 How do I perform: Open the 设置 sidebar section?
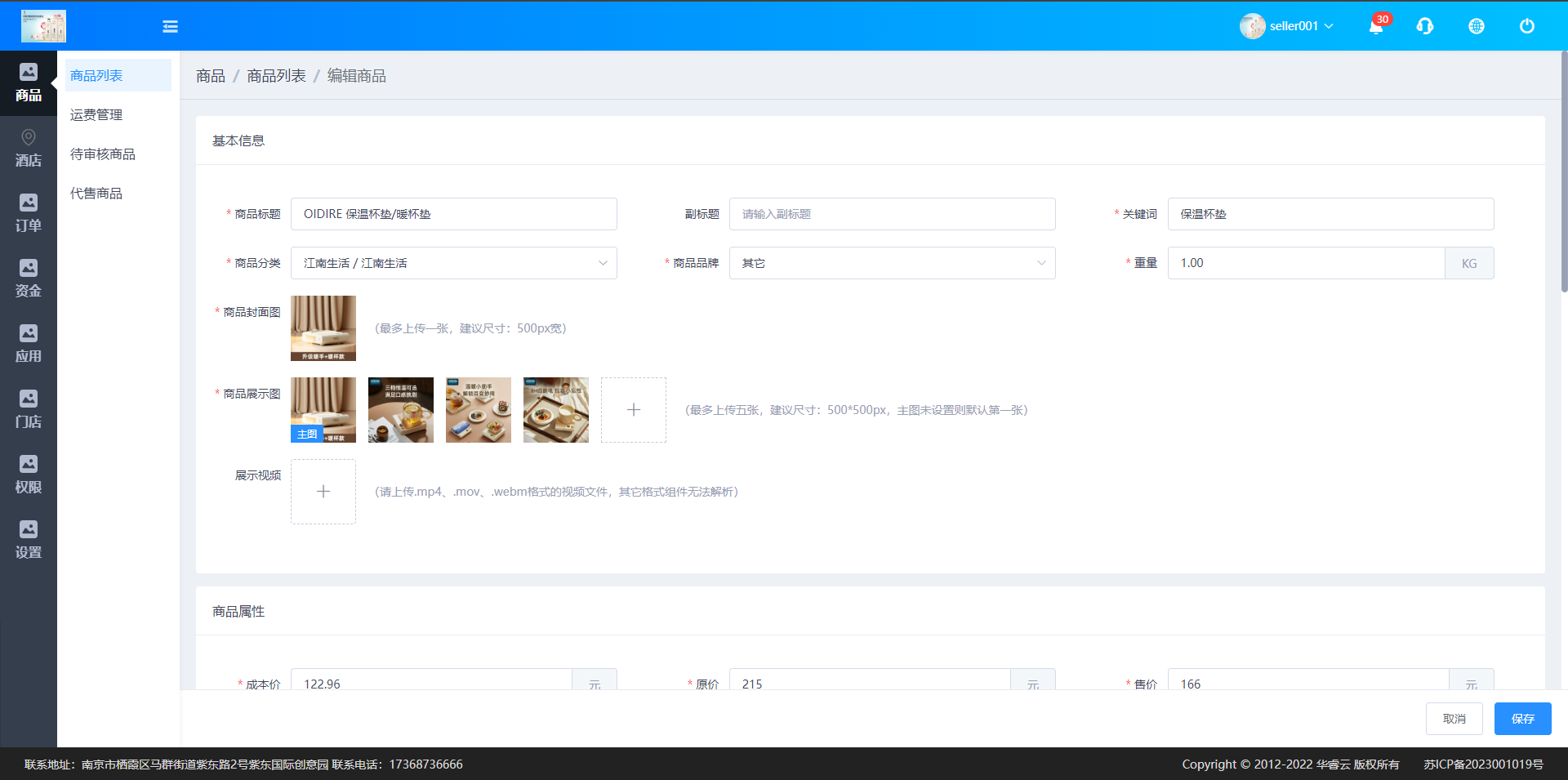[29, 541]
